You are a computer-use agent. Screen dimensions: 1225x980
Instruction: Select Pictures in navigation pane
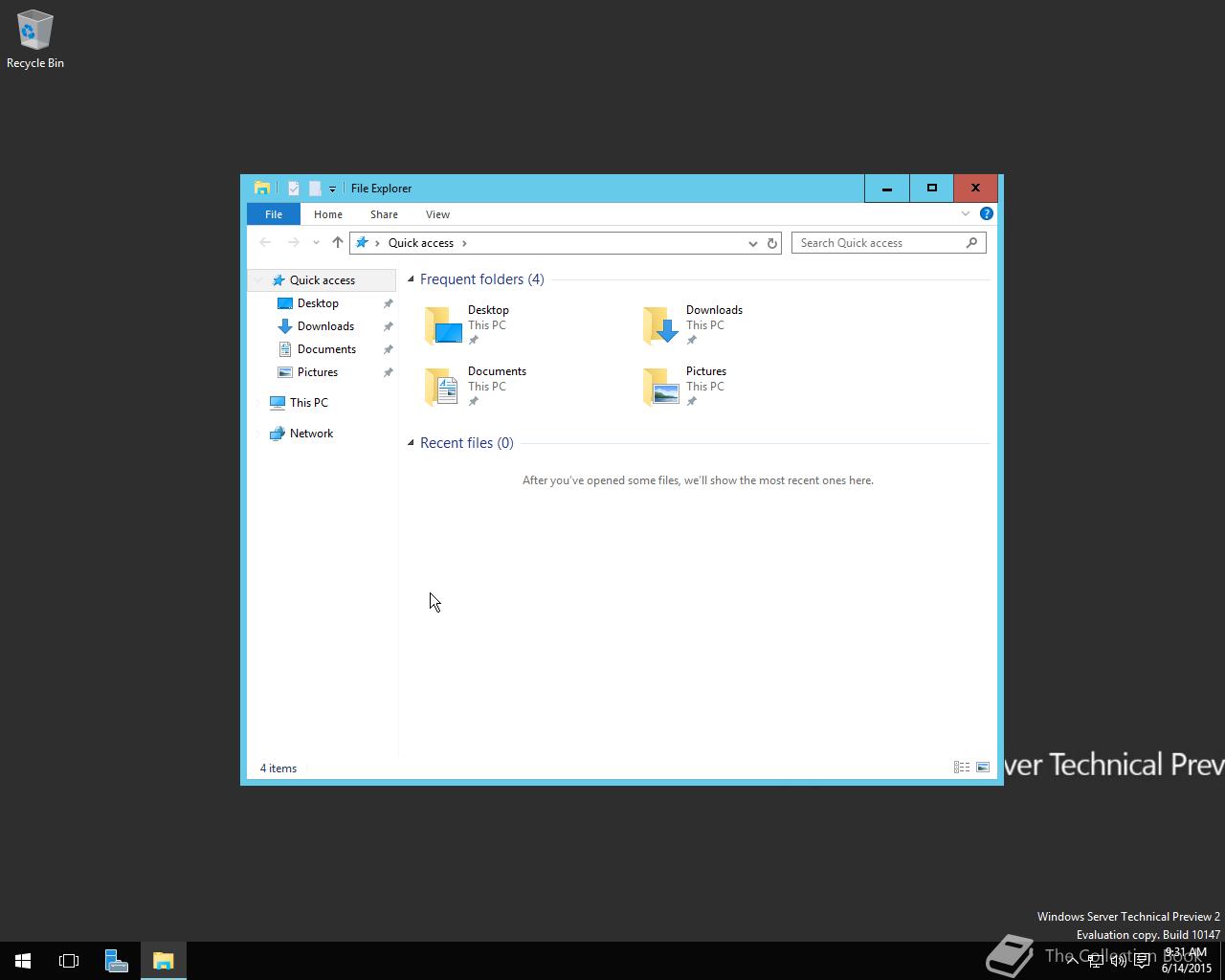318,372
